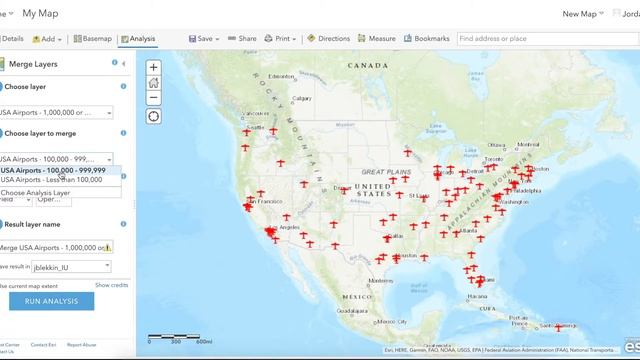The height and width of the screenshot is (360, 640).
Task: Click the Show credits link
Action: click(111, 285)
